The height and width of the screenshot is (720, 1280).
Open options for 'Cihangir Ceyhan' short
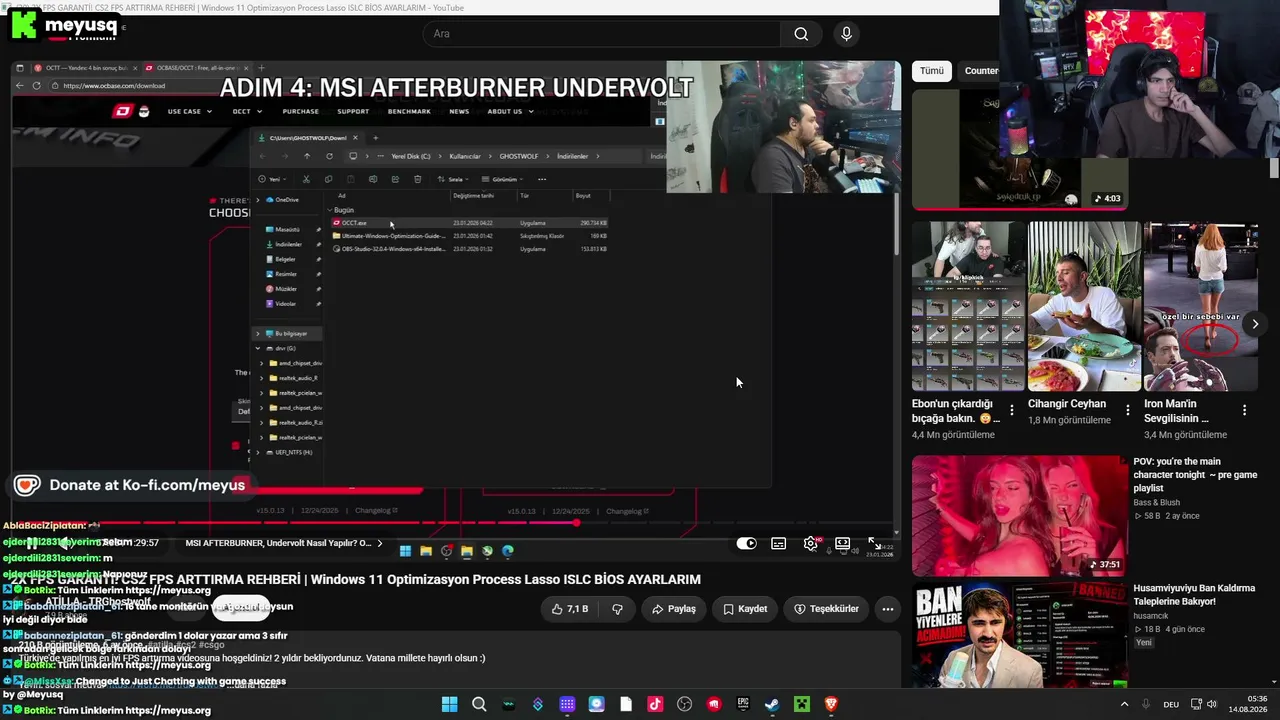click(1128, 410)
